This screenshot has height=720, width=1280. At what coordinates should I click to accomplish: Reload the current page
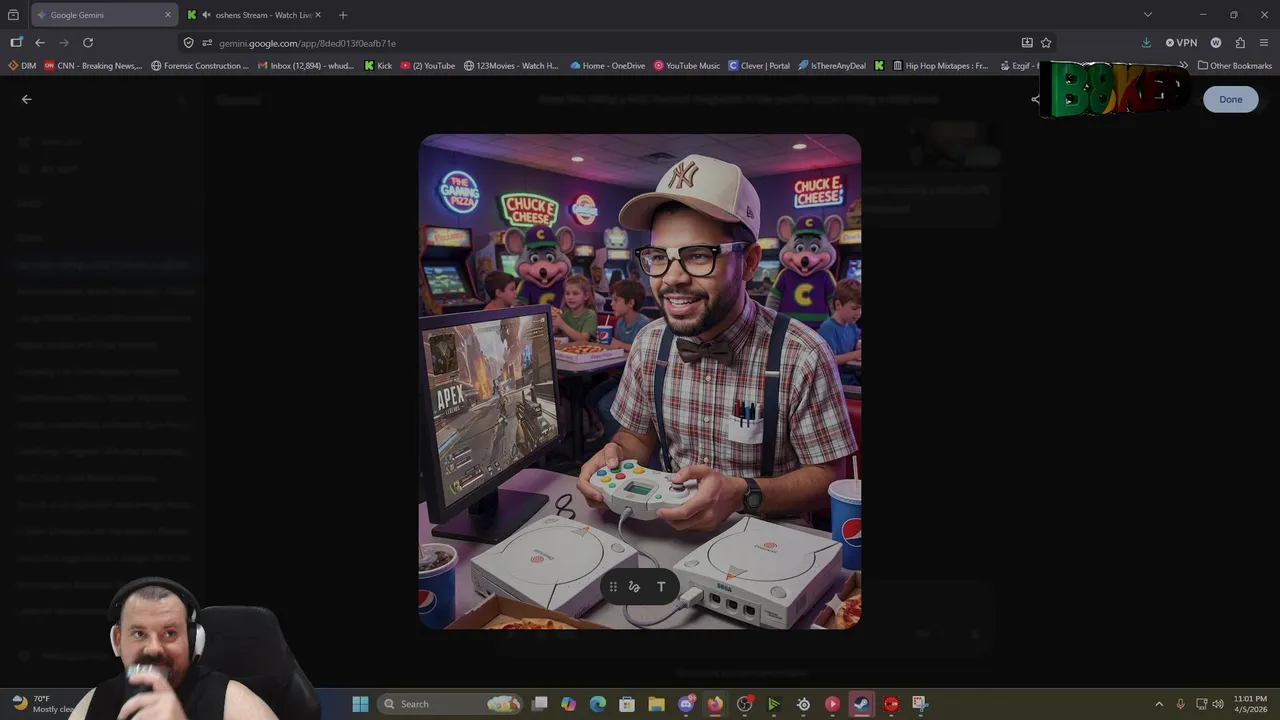tap(88, 43)
